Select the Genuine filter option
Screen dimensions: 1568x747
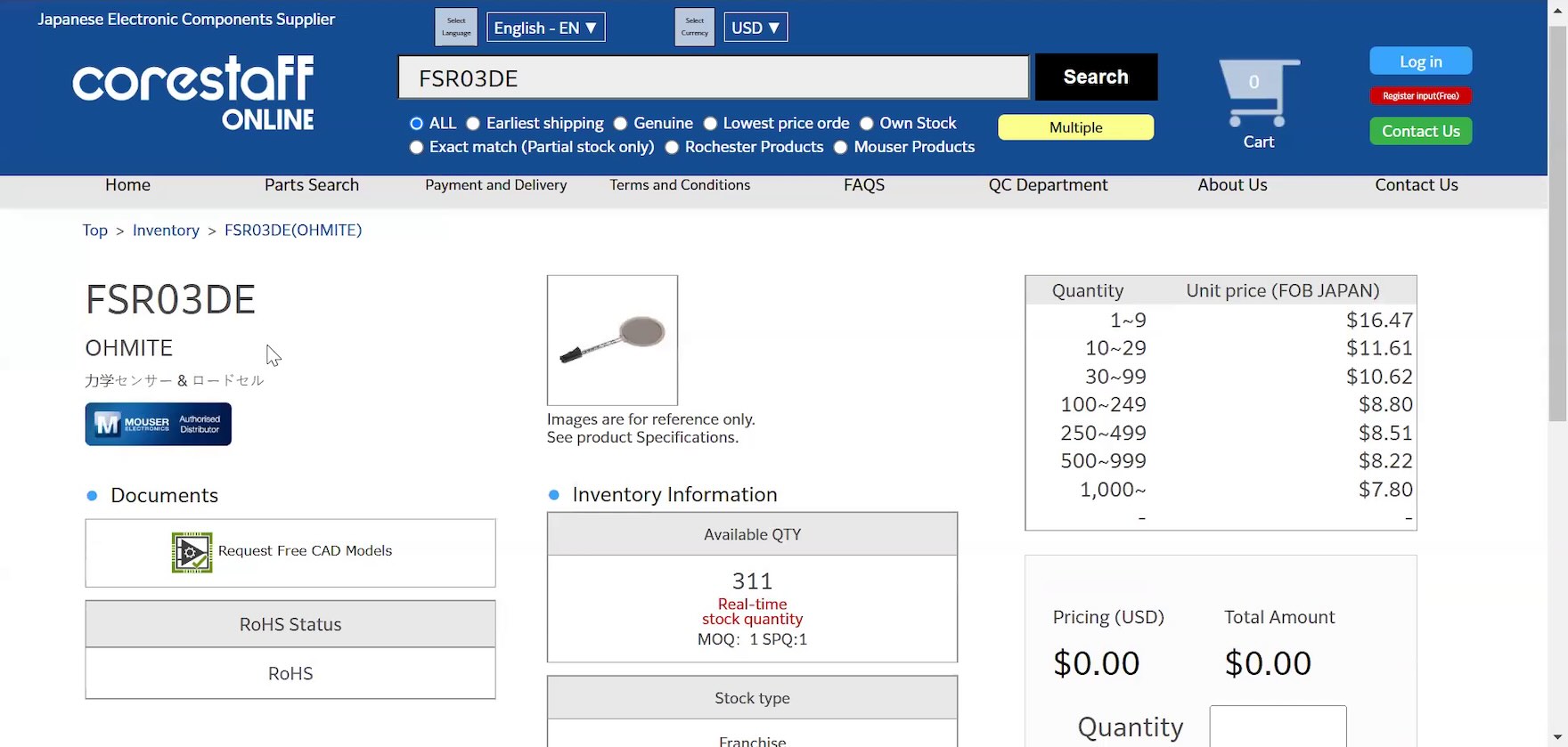pyautogui.click(x=620, y=124)
